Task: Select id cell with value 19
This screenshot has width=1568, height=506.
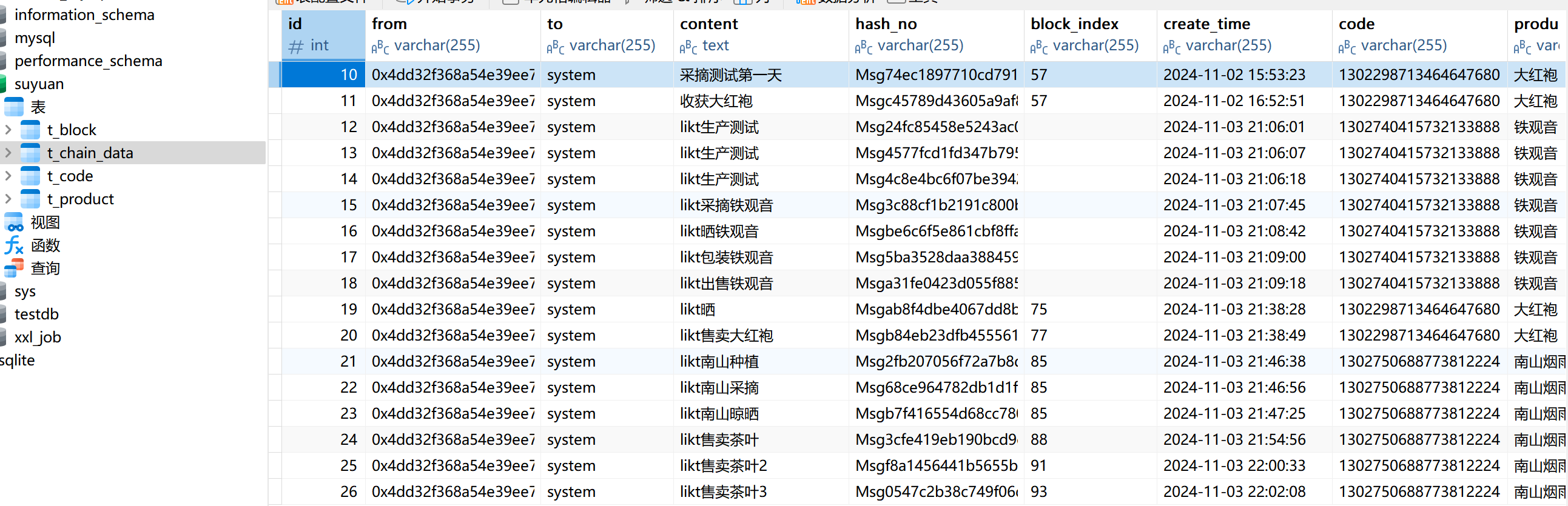Action: pos(323,309)
